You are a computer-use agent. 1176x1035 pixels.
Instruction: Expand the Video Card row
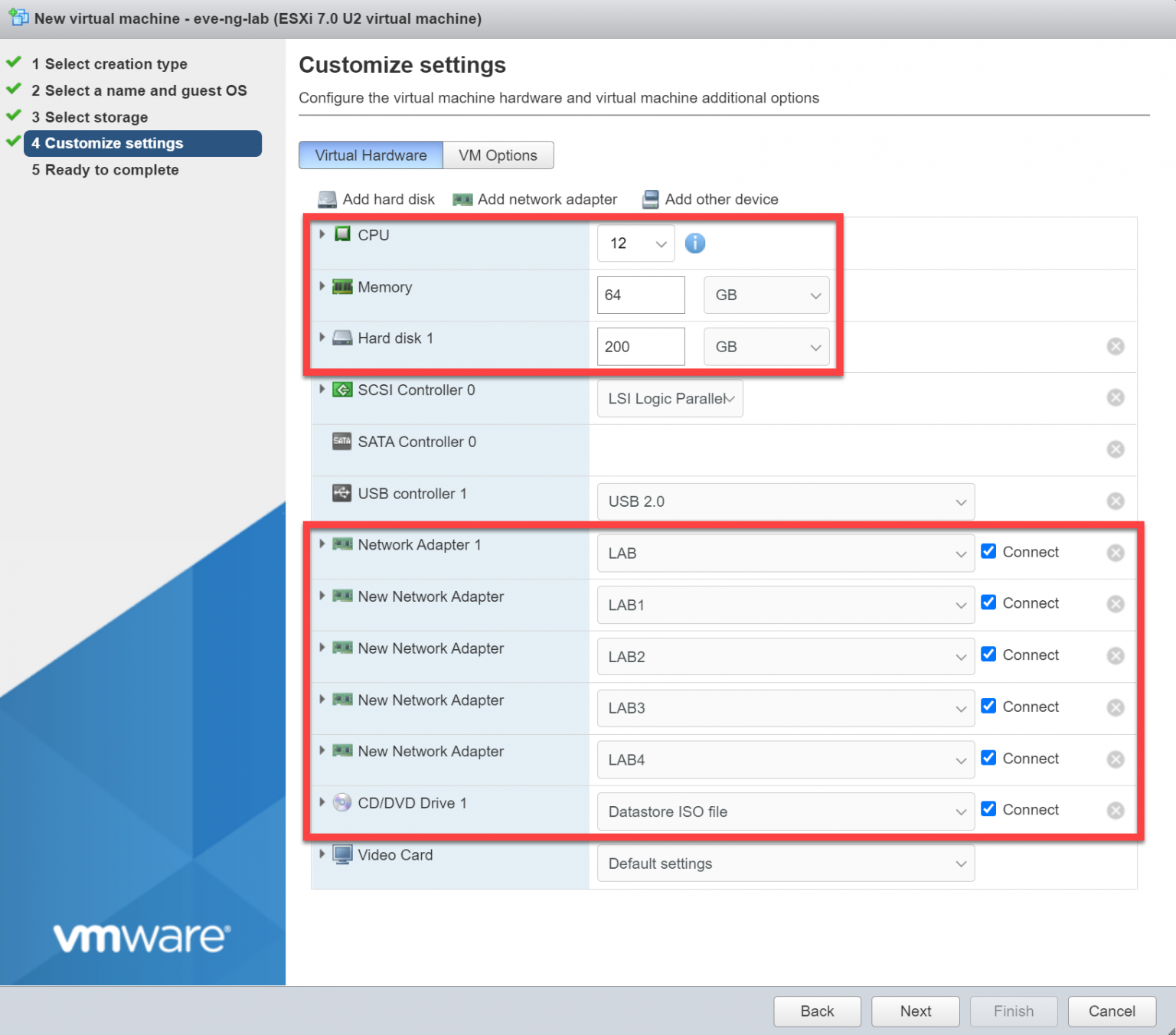pos(322,854)
